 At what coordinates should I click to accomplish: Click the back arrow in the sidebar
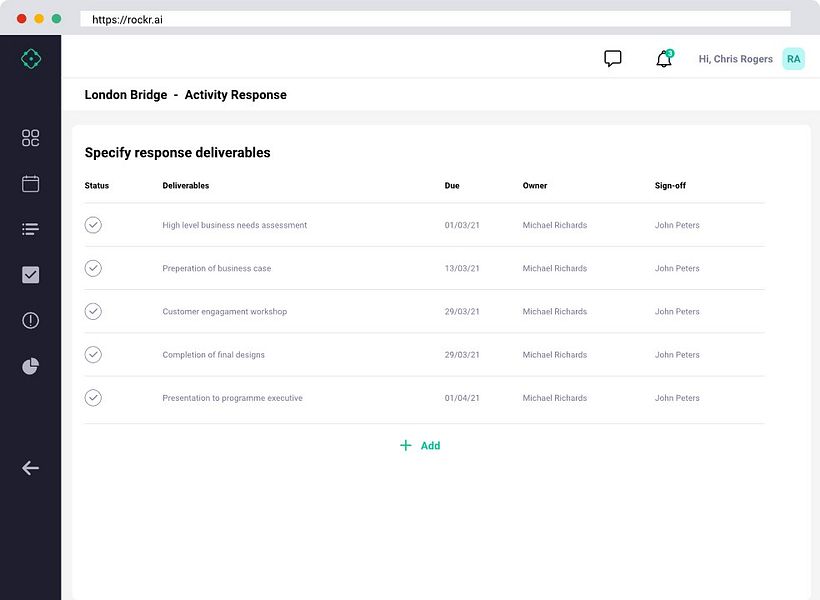pos(30,468)
